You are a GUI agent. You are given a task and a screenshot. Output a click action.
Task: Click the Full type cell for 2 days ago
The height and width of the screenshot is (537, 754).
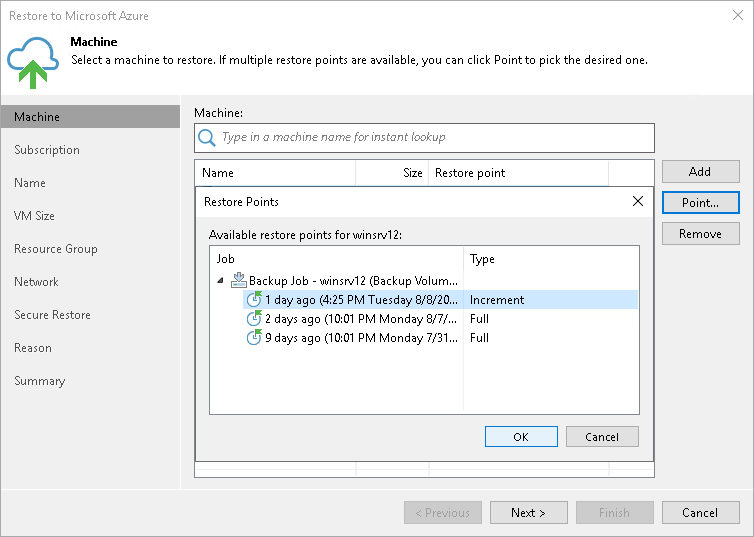(479, 319)
